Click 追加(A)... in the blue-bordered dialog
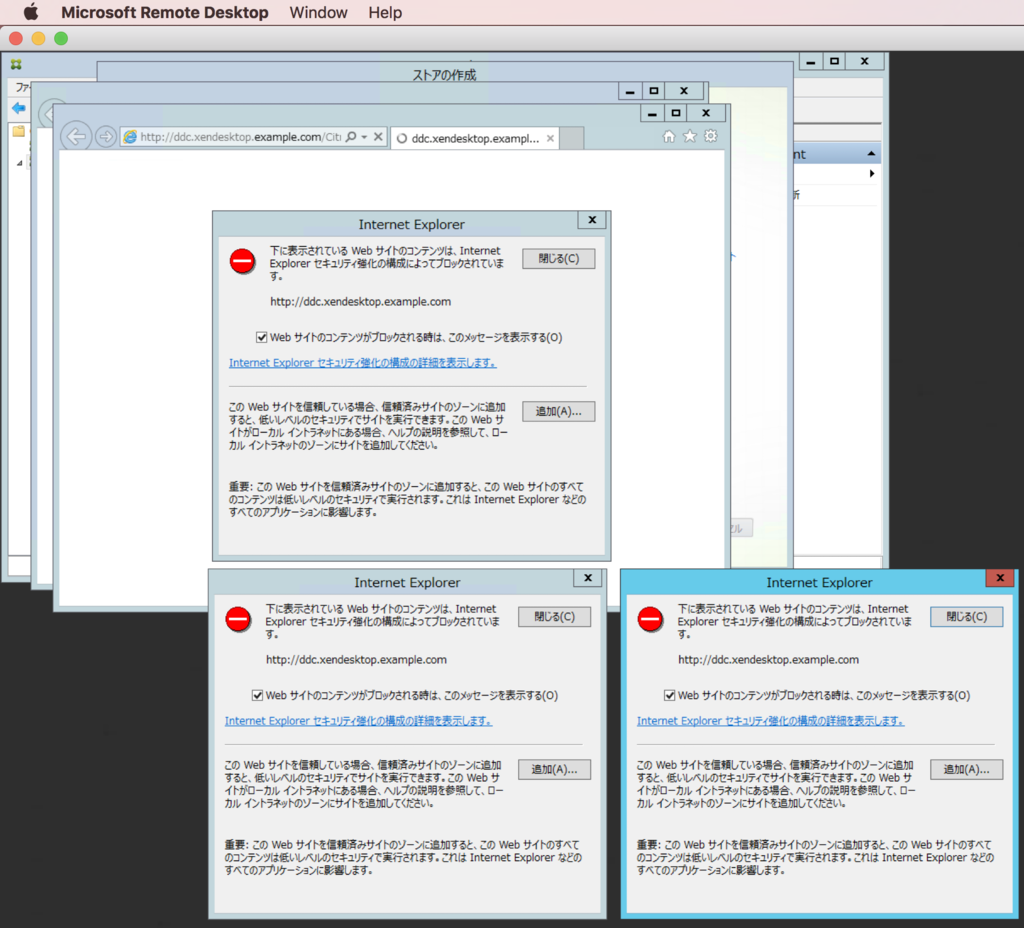The image size is (1024, 928). coord(967,769)
